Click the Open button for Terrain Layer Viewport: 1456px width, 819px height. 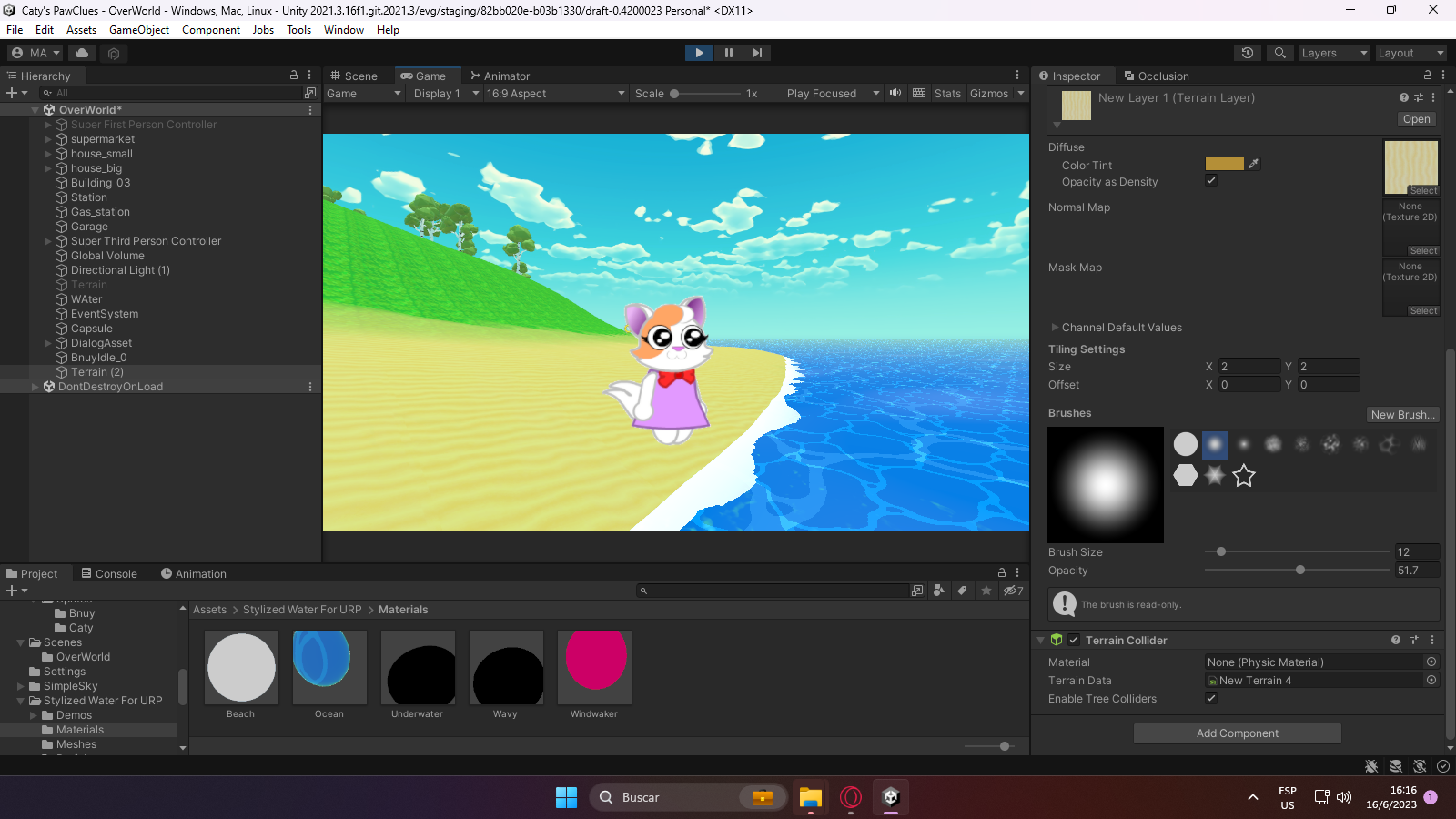pos(1417,119)
